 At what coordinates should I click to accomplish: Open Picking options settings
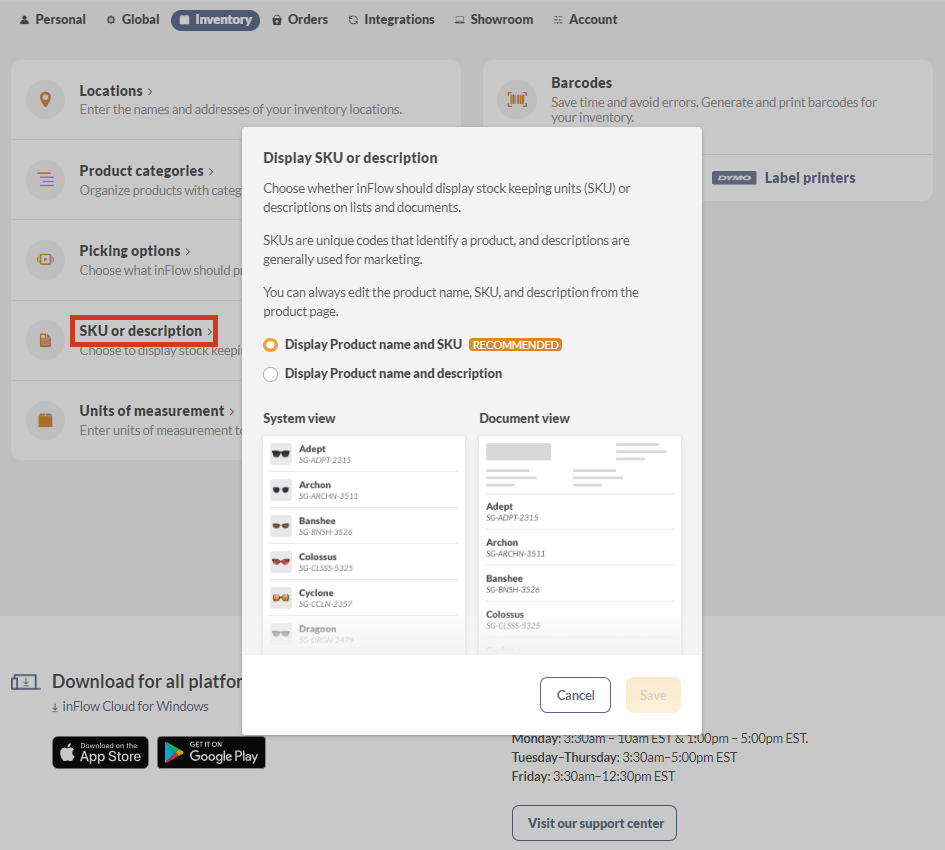(135, 251)
